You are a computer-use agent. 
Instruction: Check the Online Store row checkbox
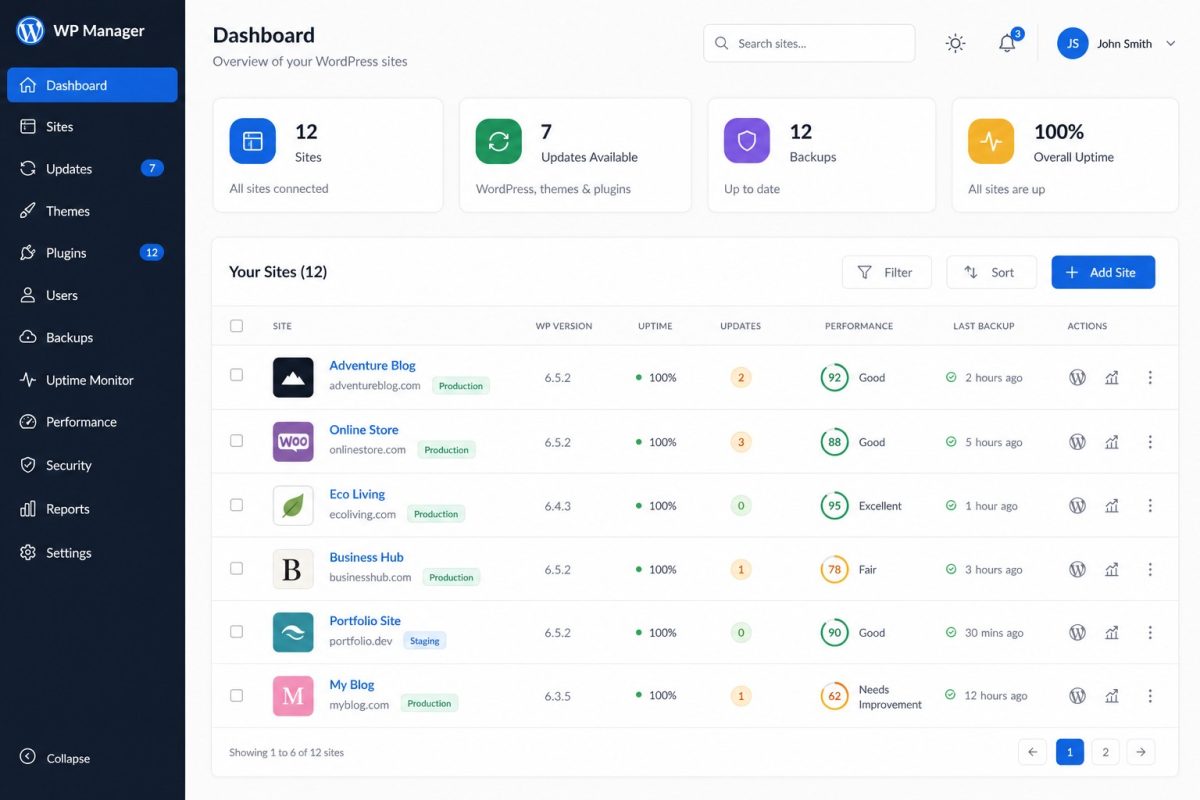(236, 440)
